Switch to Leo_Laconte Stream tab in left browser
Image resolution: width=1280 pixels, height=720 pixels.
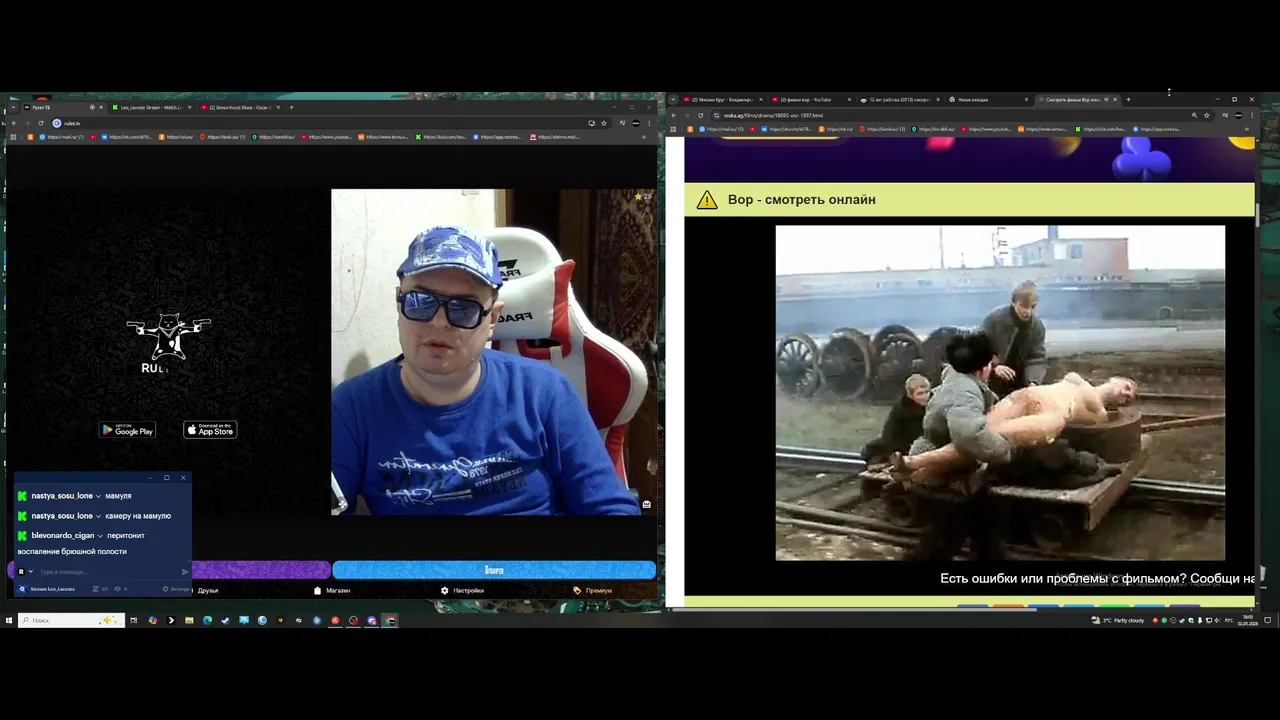point(150,107)
